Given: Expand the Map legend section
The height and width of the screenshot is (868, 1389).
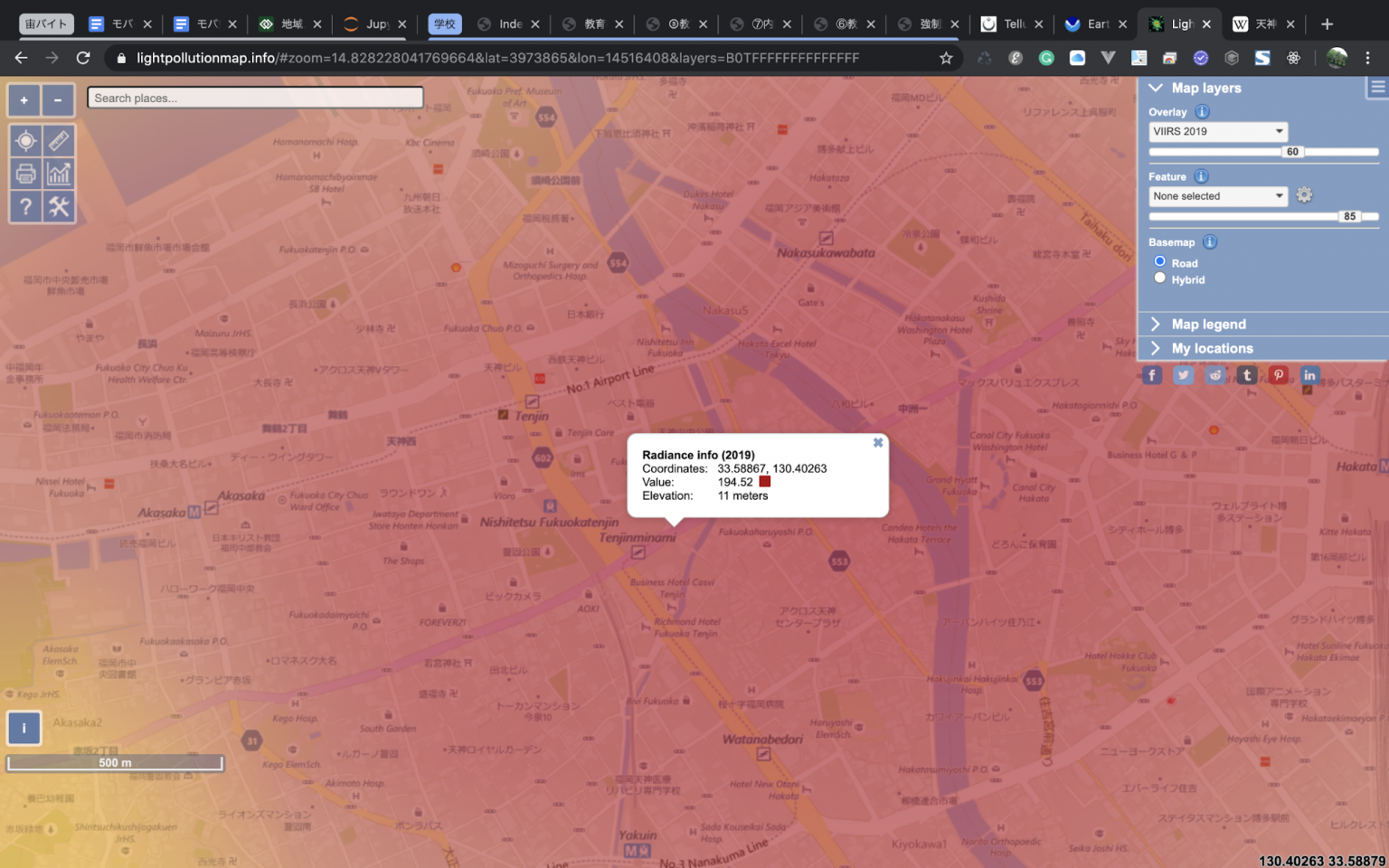Looking at the screenshot, I should pyautogui.click(x=1262, y=324).
